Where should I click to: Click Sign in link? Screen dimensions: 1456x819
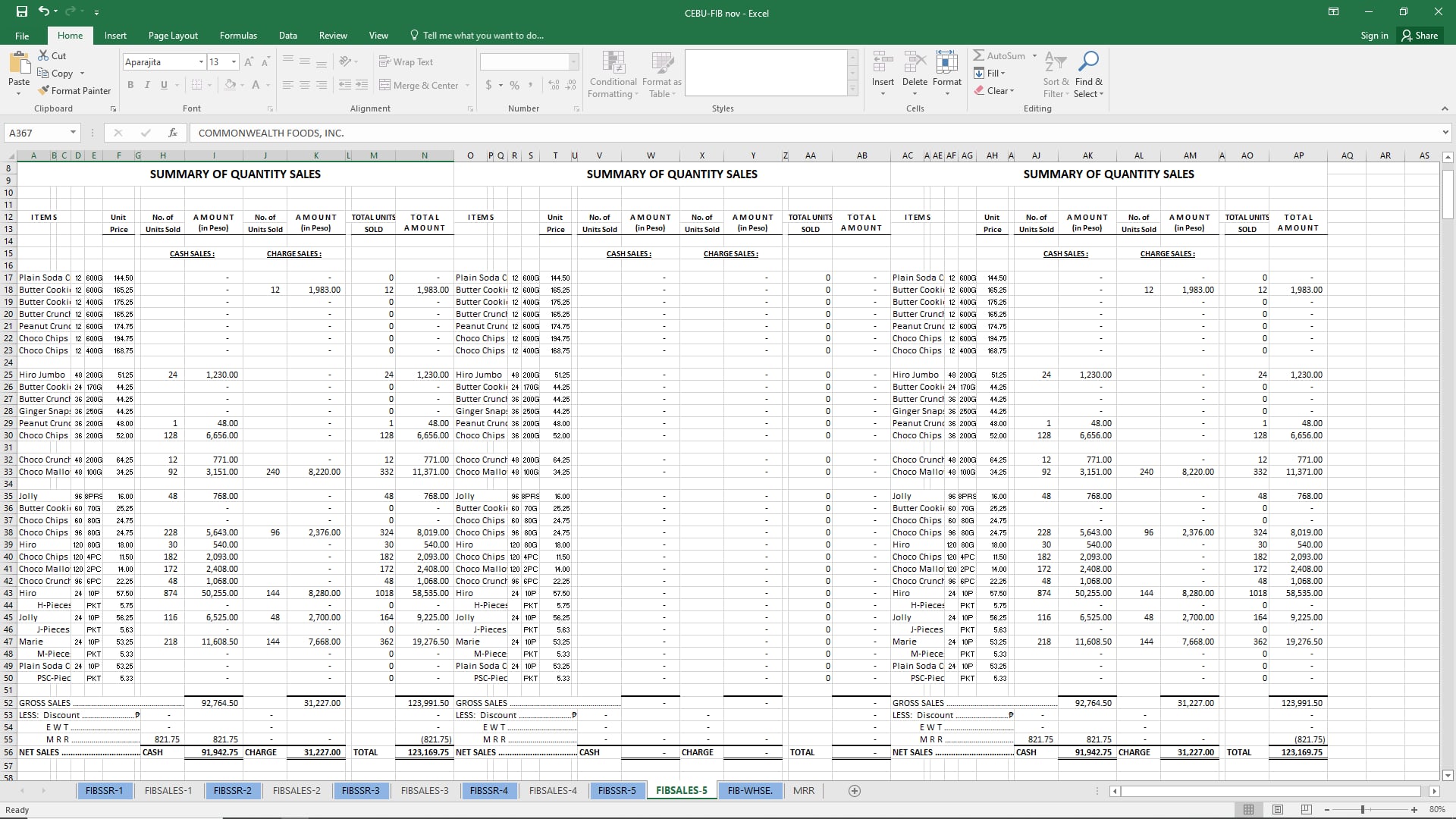[x=1374, y=36]
